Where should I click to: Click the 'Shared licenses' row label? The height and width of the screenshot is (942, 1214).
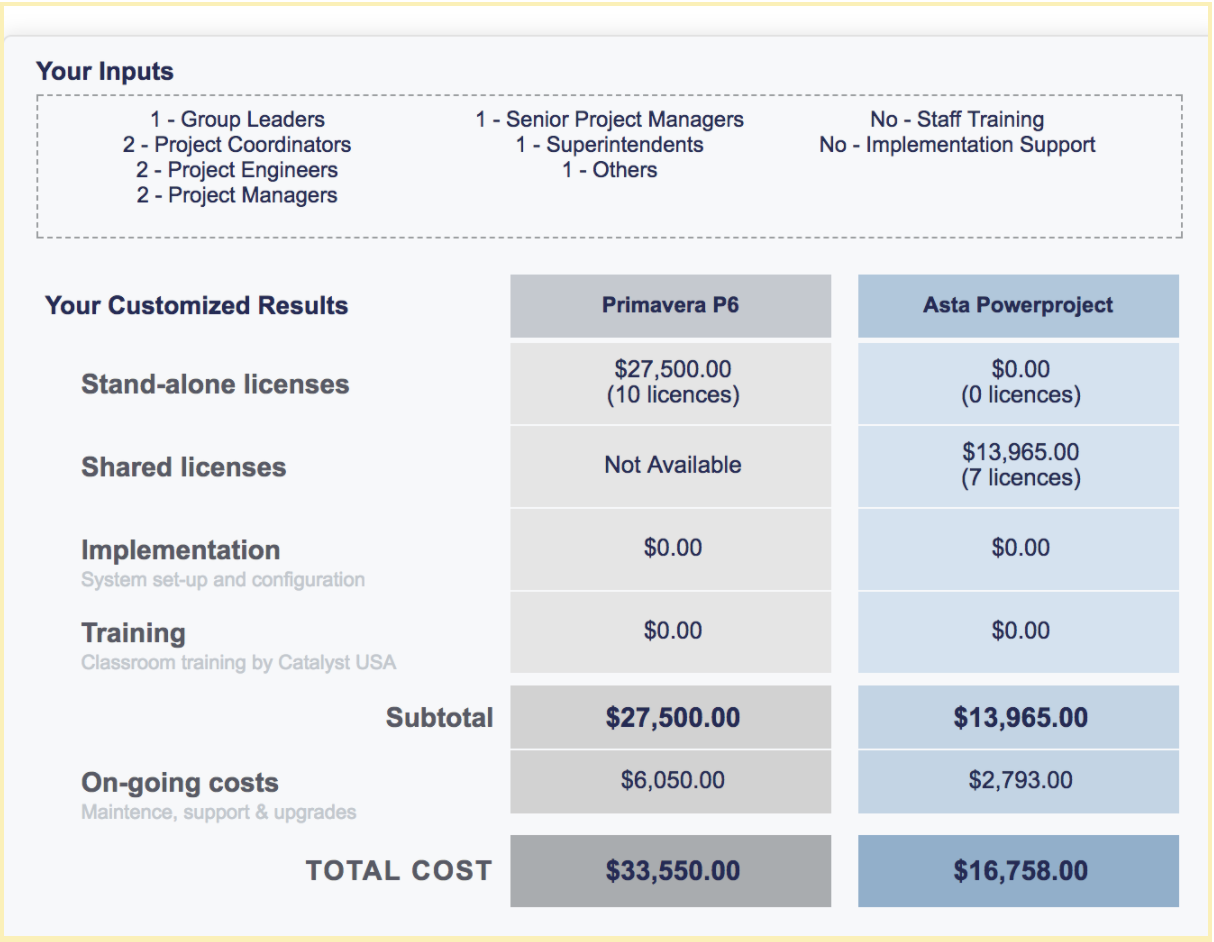coord(183,467)
